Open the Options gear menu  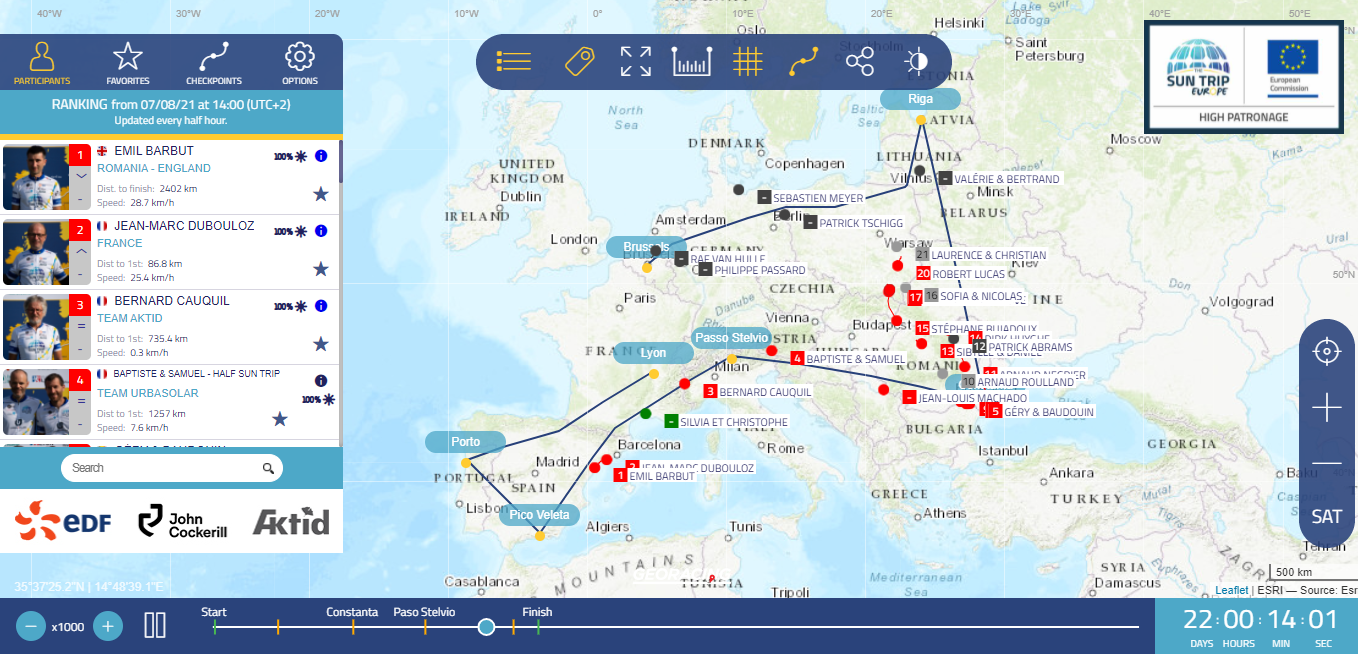(x=300, y=63)
